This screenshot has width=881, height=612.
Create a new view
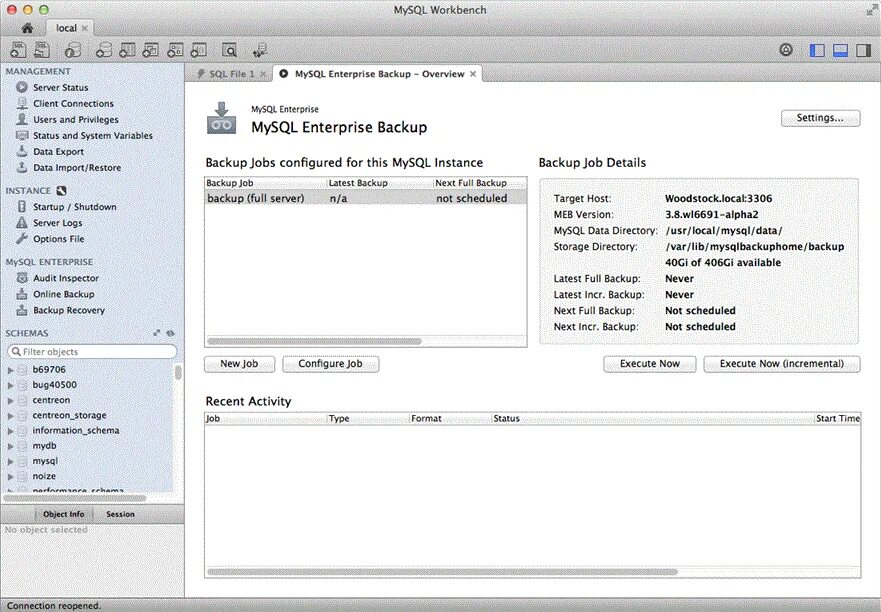(x=149, y=49)
